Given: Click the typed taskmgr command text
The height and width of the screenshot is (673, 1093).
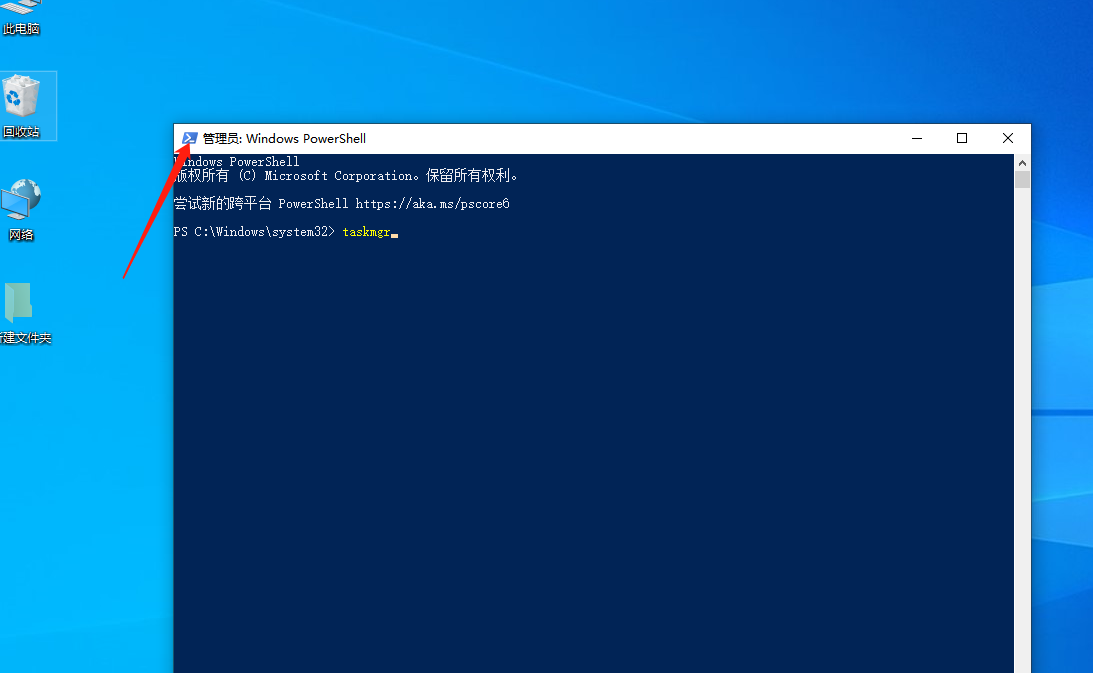Looking at the screenshot, I should (x=366, y=232).
